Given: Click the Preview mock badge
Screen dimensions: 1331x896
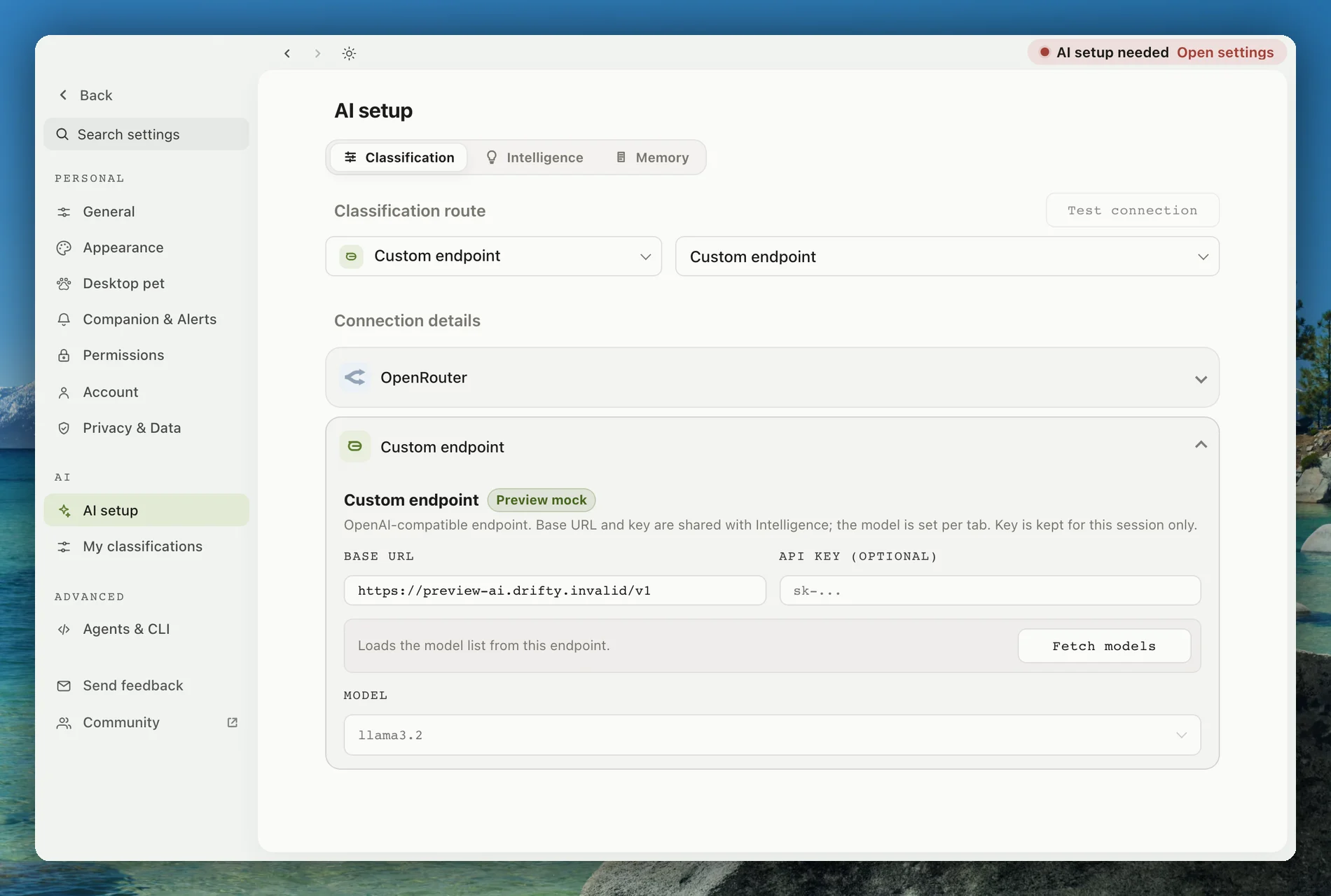Looking at the screenshot, I should 542,500.
